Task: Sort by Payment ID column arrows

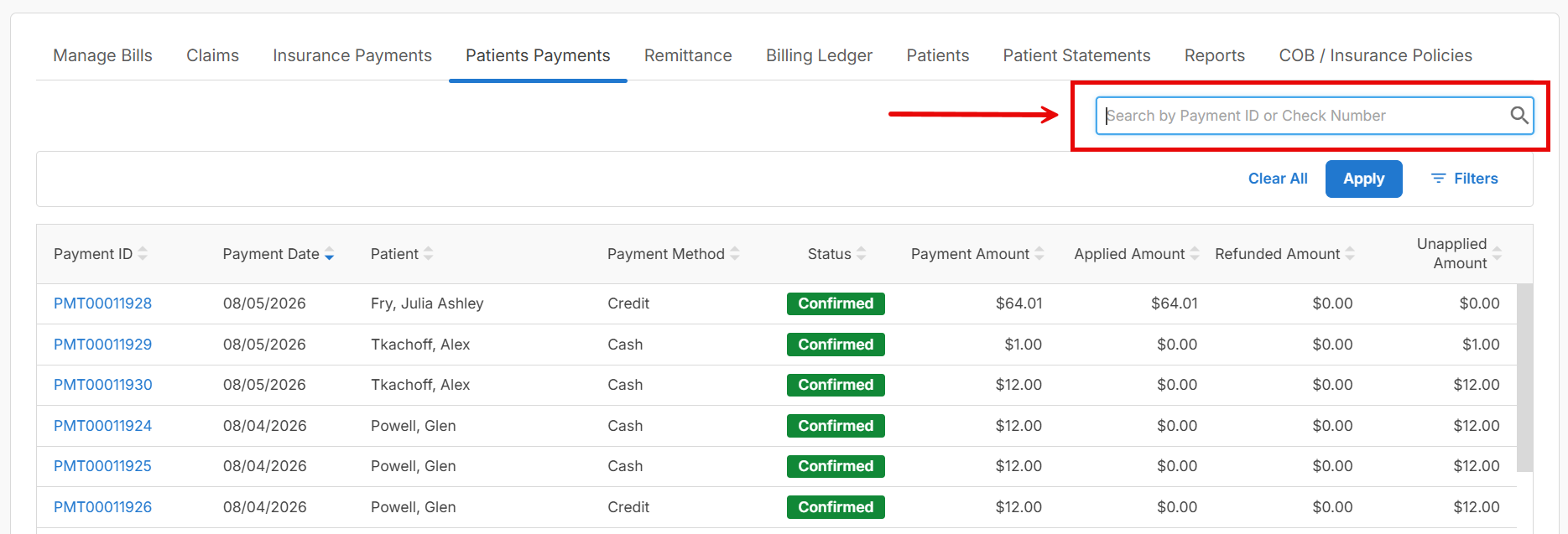Action: pyautogui.click(x=143, y=253)
